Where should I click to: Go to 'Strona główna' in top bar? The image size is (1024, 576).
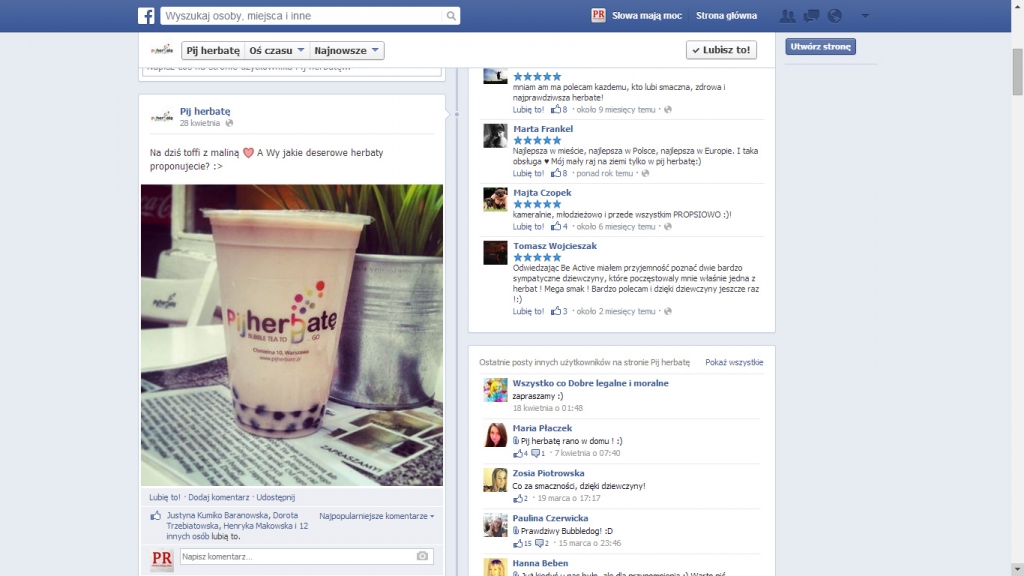726,16
